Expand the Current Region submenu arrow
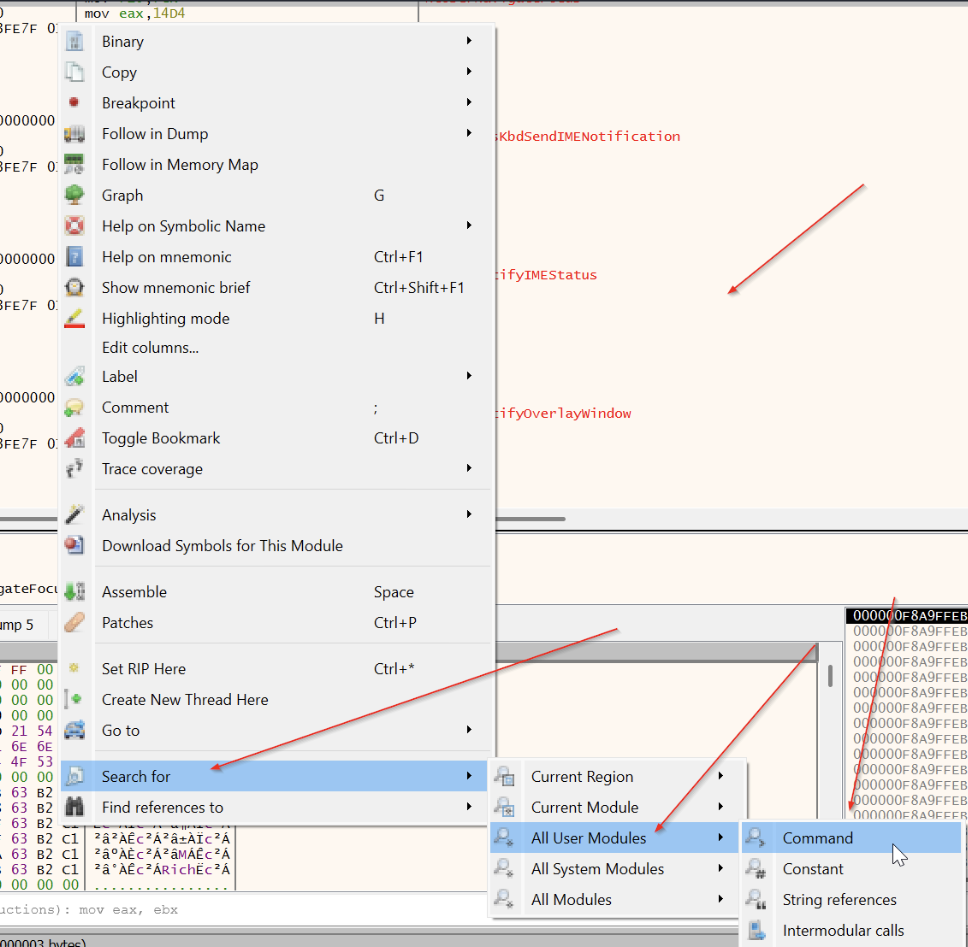 click(720, 777)
